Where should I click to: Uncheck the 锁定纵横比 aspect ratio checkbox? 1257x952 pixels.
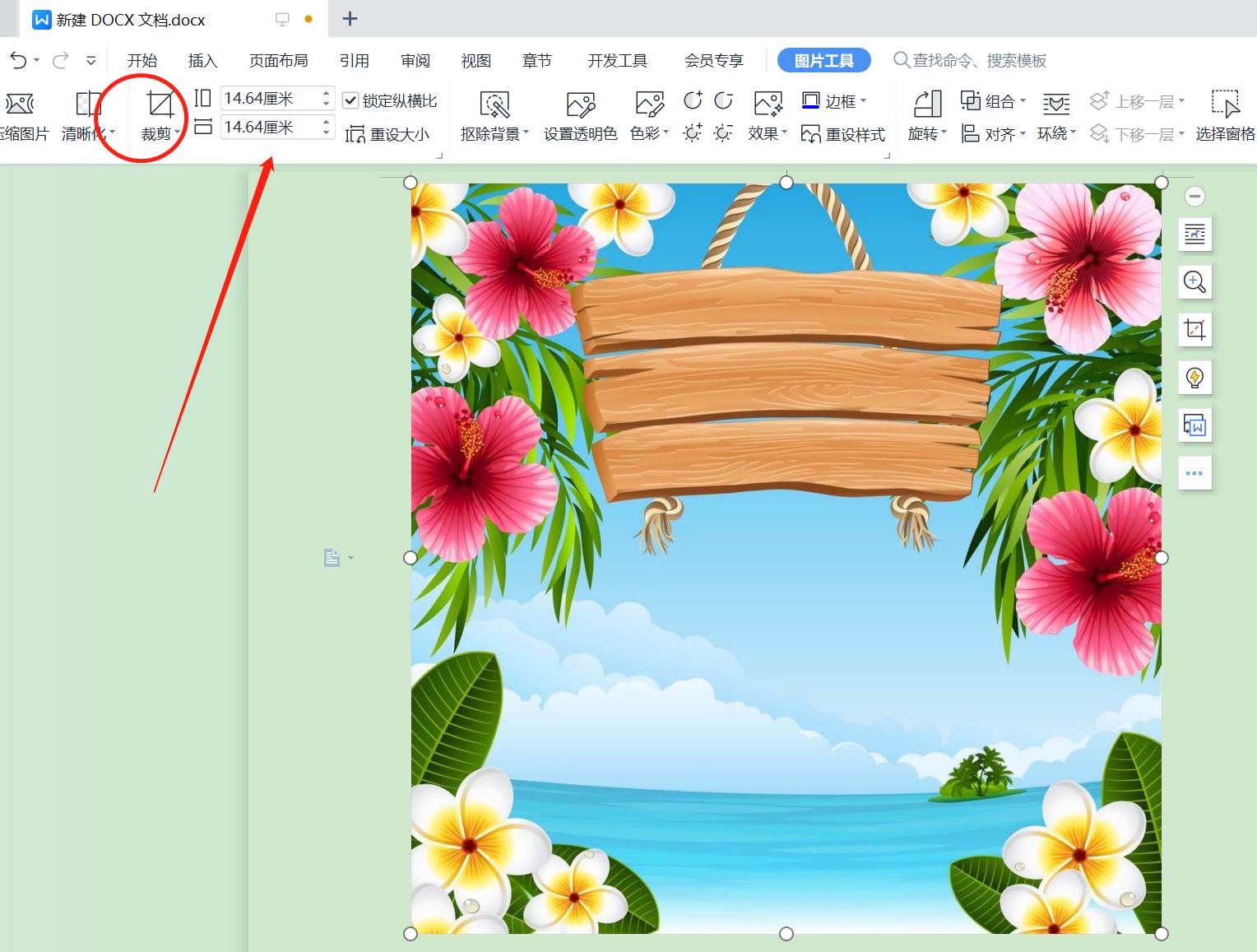click(349, 100)
